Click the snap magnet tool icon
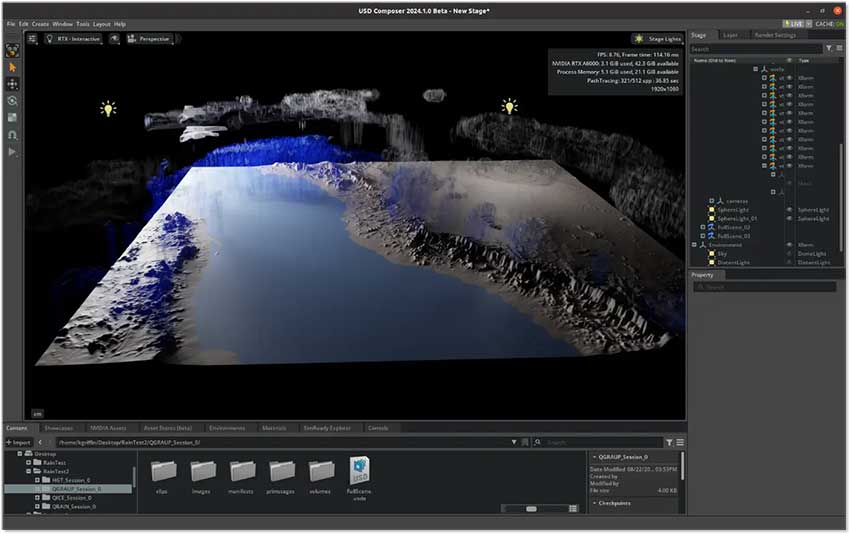The image size is (850, 534). [x=13, y=135]
